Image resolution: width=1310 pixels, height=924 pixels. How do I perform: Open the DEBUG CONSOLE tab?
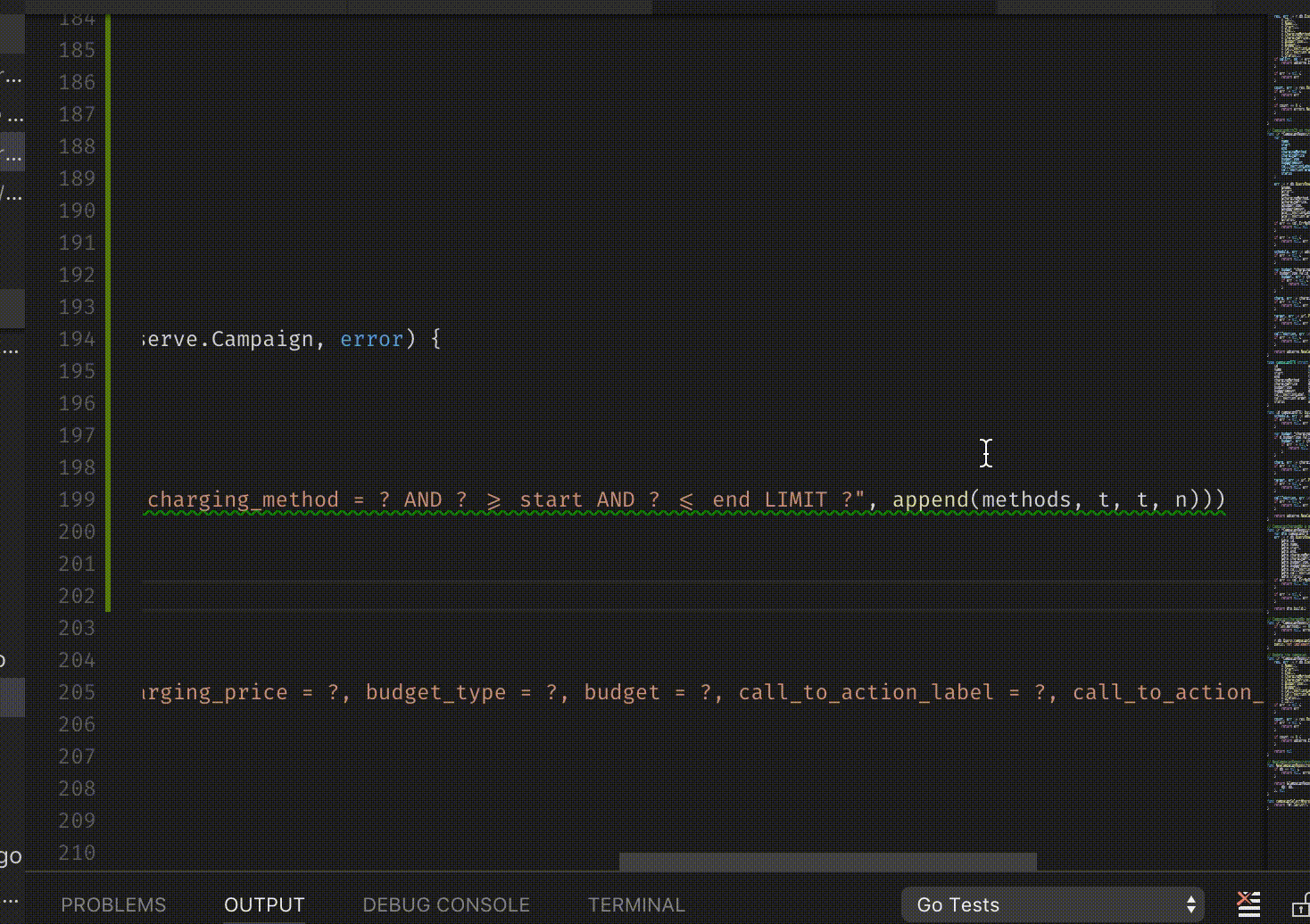pyautogui.click(x=445, y=904)
